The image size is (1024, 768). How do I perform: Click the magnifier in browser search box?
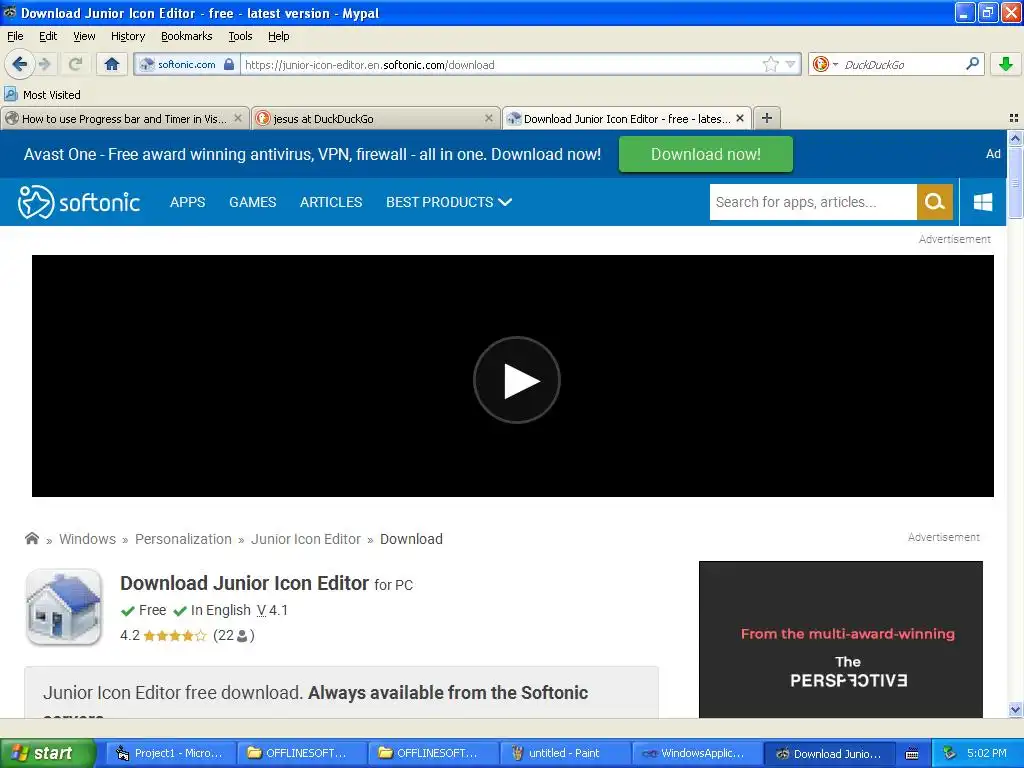(972, 64)
